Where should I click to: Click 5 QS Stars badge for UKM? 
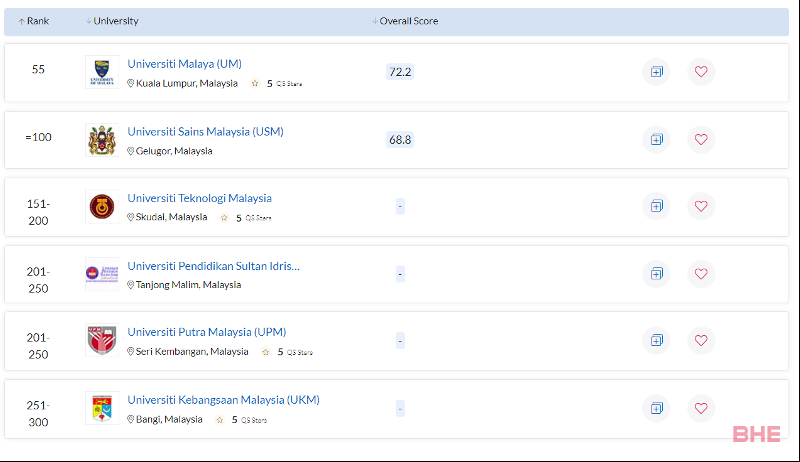click(241, 420)
